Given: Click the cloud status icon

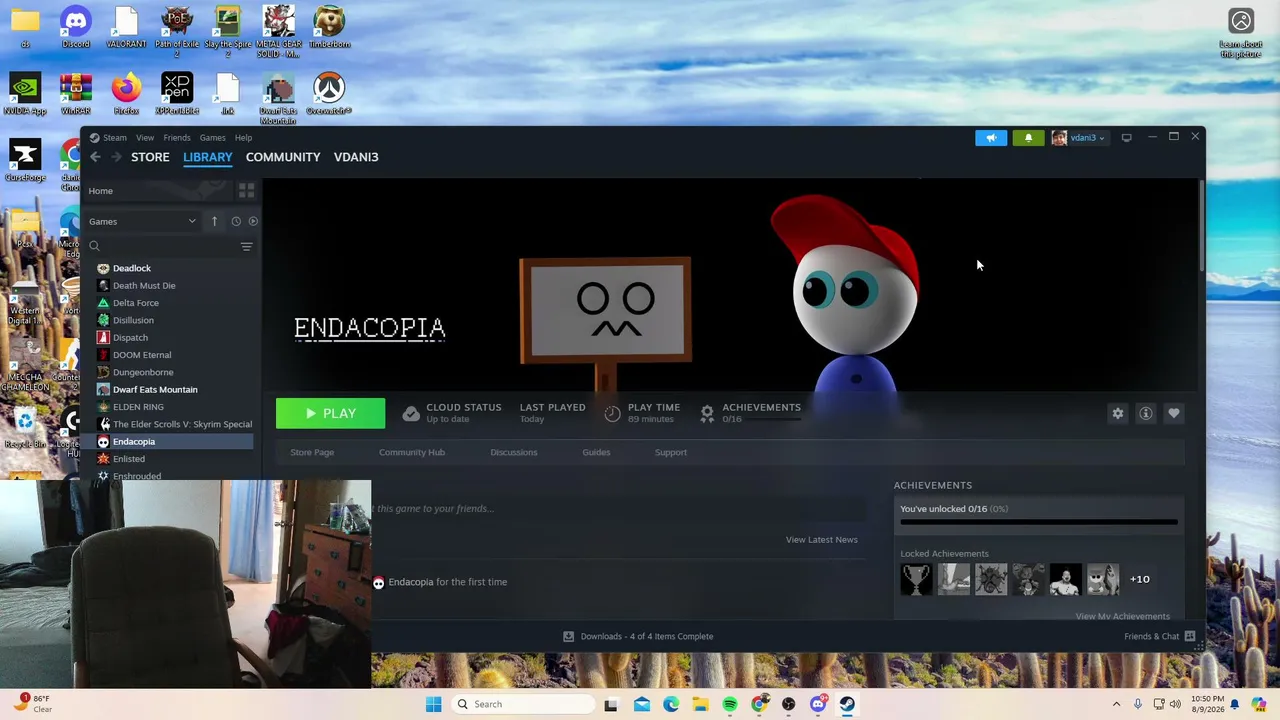Looking at the screenshot, I should (410, 413).
